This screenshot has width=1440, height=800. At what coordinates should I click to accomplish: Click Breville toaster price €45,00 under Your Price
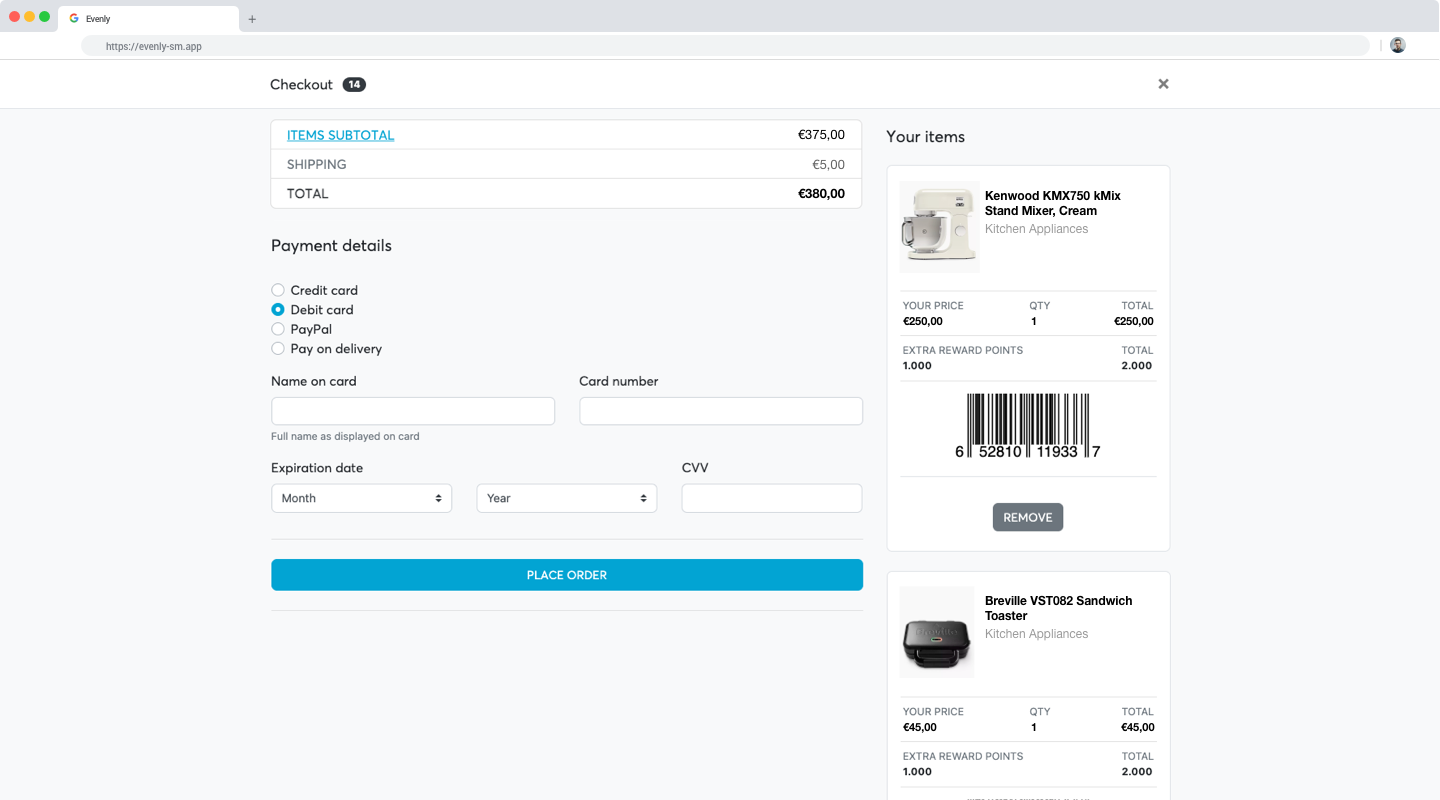point(920,728)
